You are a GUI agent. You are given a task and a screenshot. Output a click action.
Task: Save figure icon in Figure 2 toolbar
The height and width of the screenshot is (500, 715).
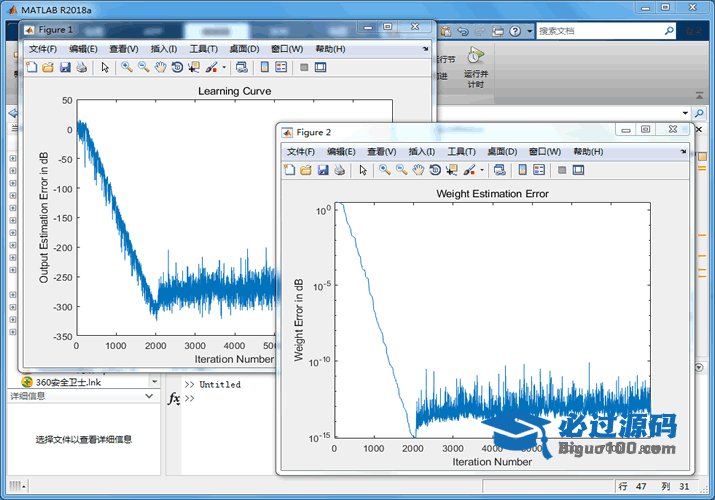point(323,170)
